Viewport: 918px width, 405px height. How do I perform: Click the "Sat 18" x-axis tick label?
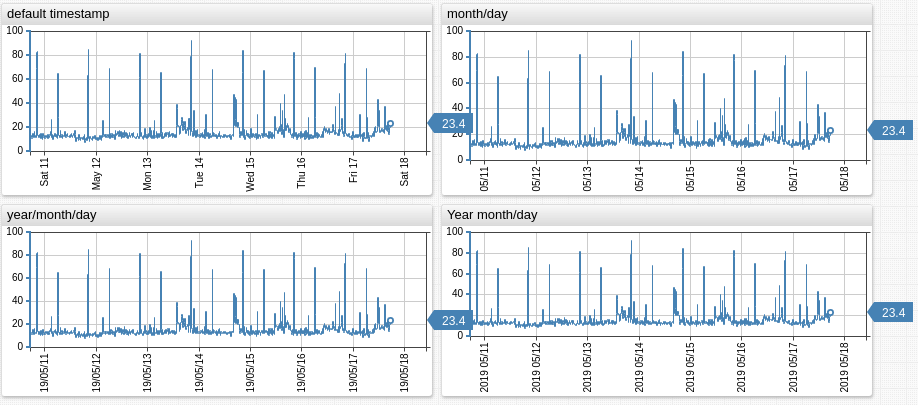click(x=404, y=172)
